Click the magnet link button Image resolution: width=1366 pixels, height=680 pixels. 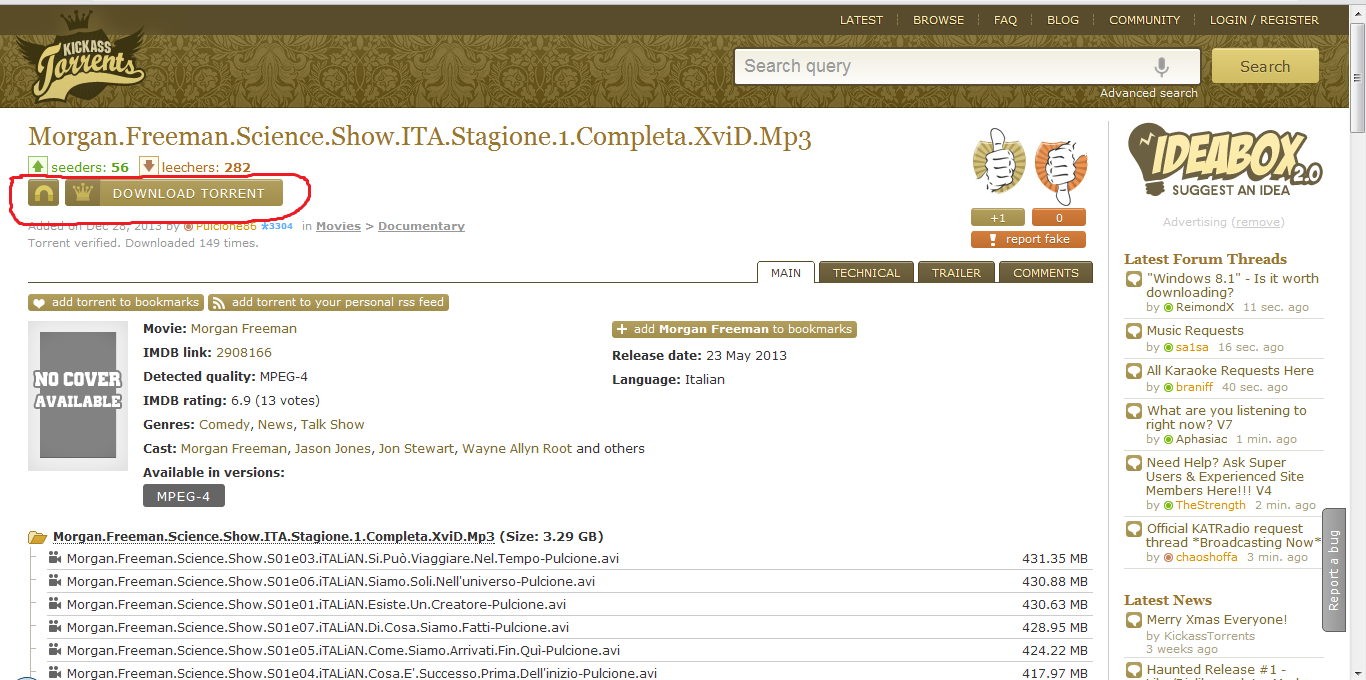[44, 193]
